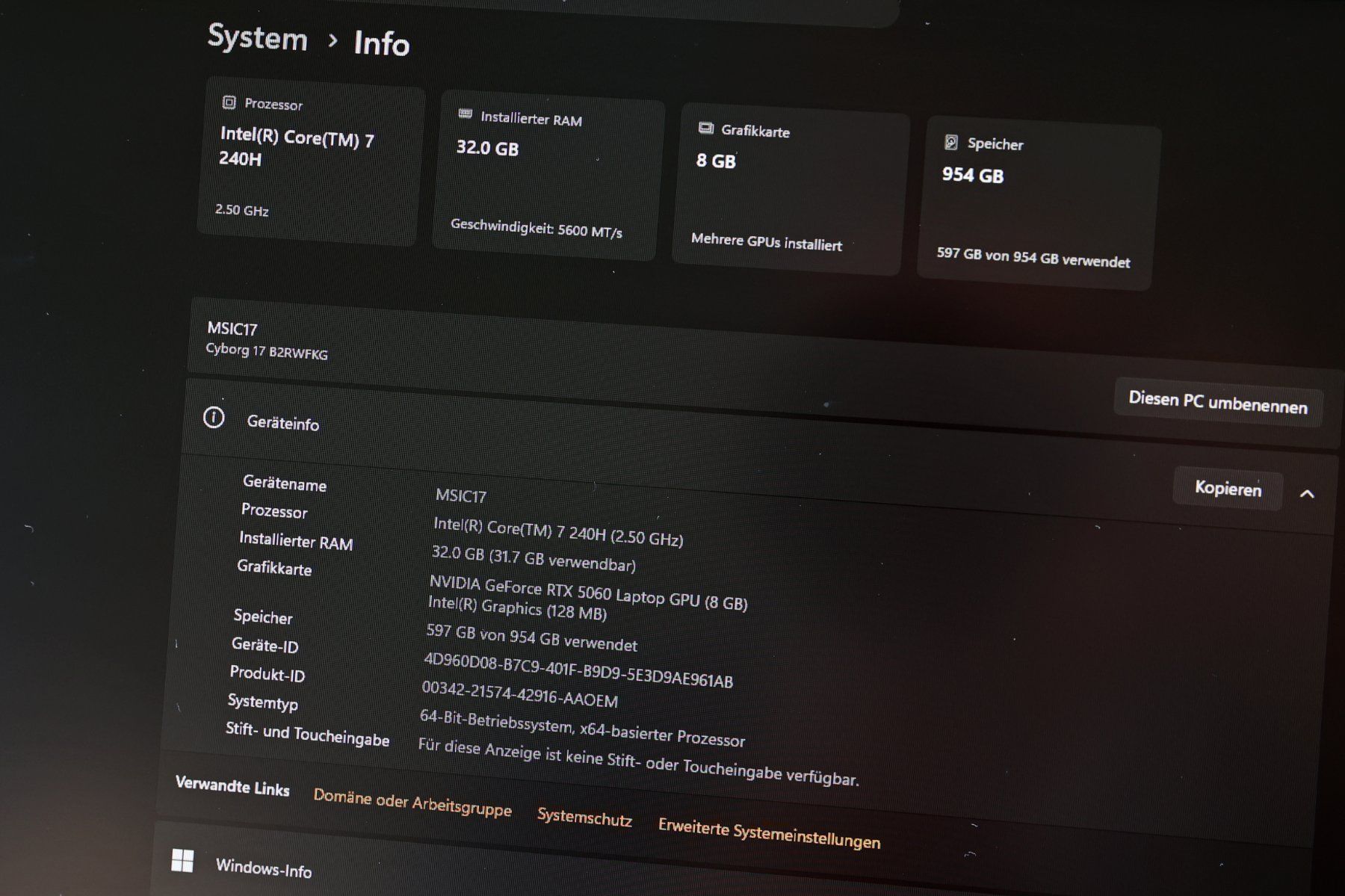
Task: Click the Speicher row's 597 GB value
Action: tap(531, 637)
